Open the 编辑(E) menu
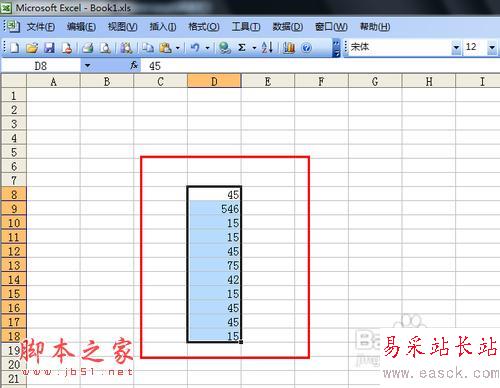Screen dimensions: 500x388 tap(81, 27)
